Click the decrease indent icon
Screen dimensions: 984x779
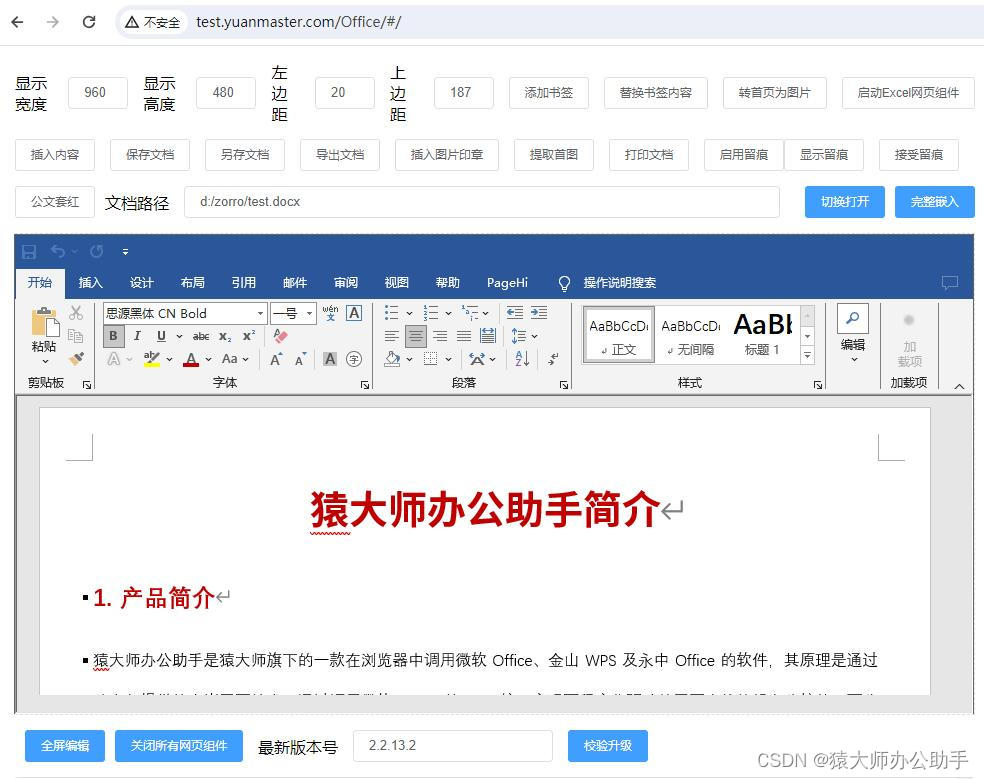pos(515,313)
